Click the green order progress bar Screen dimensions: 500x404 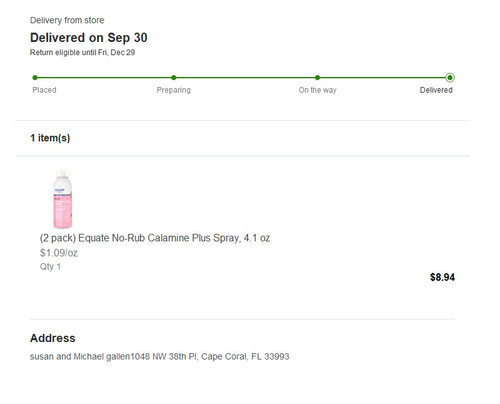(x=242, y=78)
